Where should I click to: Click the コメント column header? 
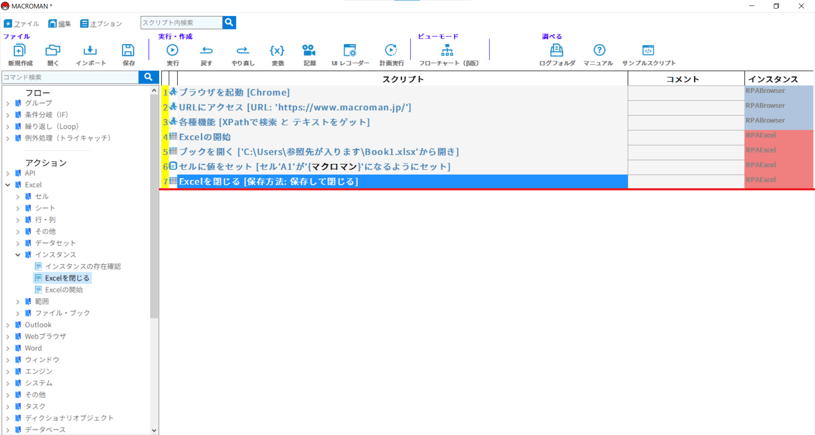(x=686, y=79)
